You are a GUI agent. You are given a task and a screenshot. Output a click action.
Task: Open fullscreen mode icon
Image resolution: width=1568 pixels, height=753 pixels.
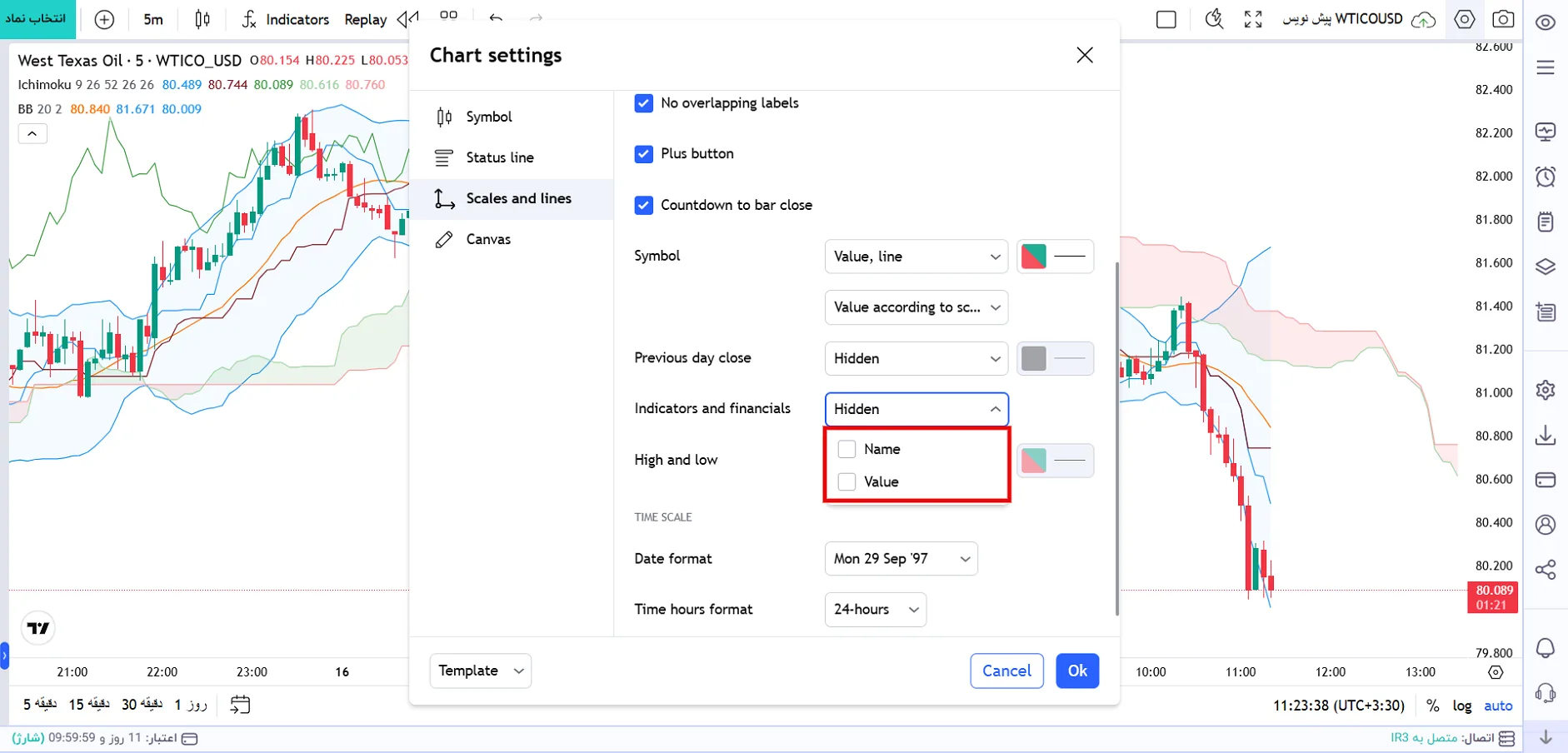pos(1253,19)
